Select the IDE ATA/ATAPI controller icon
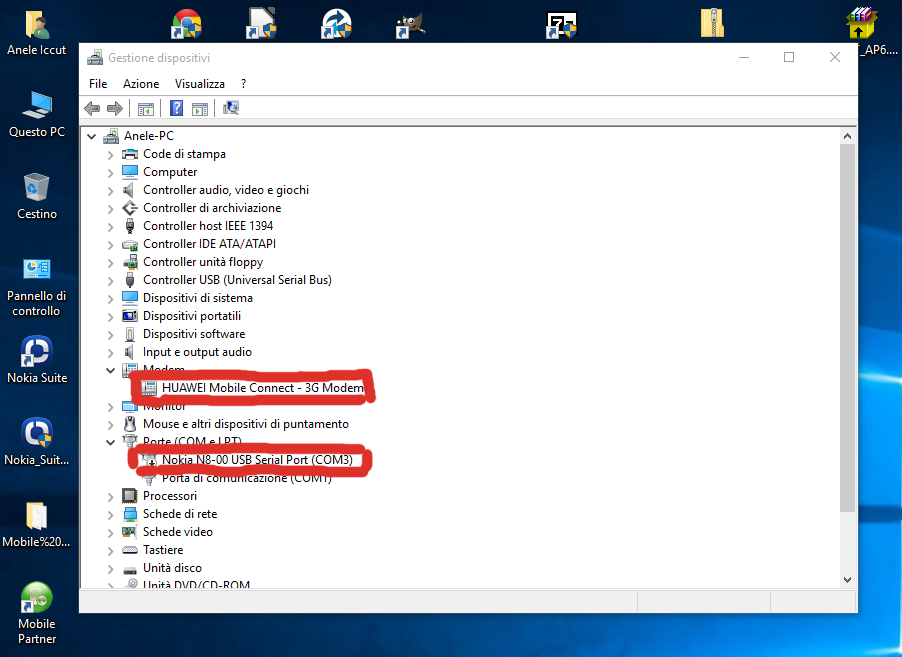 [130, 245]
